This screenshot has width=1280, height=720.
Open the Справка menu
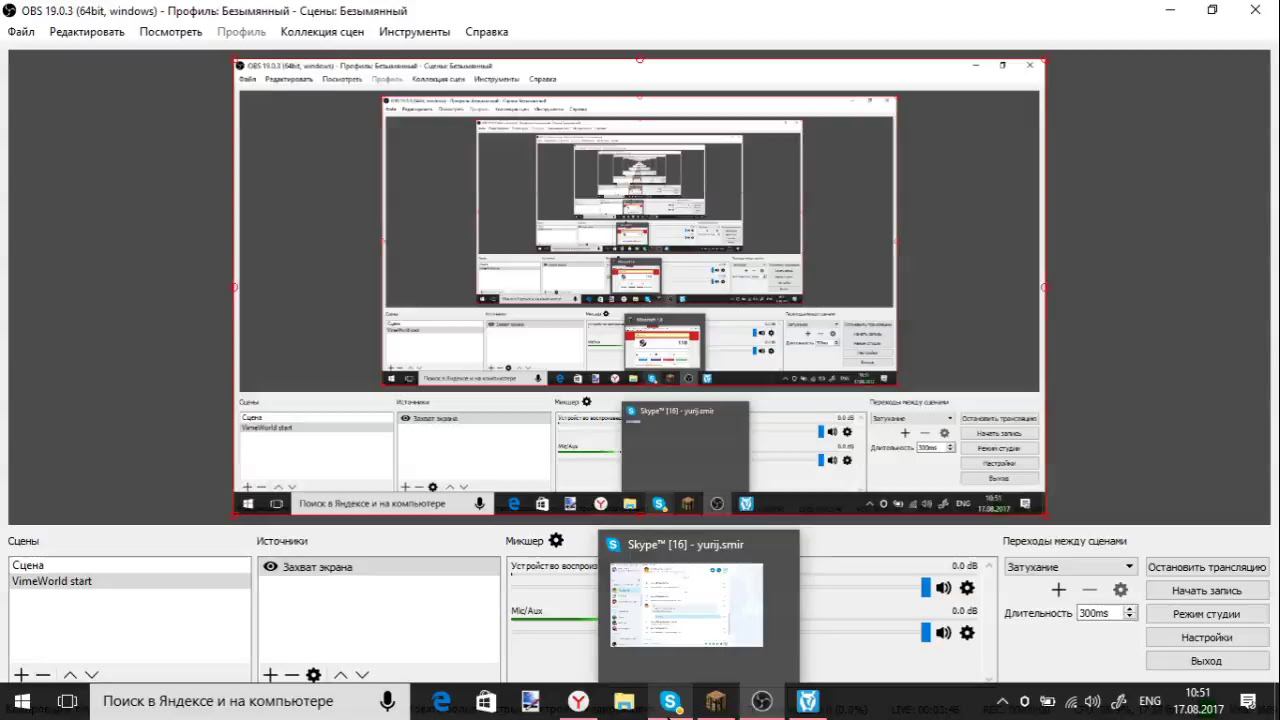(486, 32)
